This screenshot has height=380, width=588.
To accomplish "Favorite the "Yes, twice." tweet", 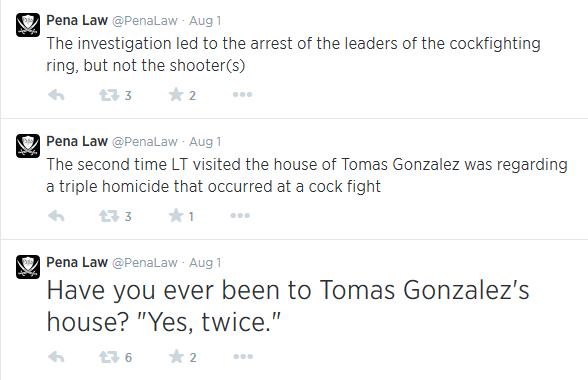I will [176, 356].
